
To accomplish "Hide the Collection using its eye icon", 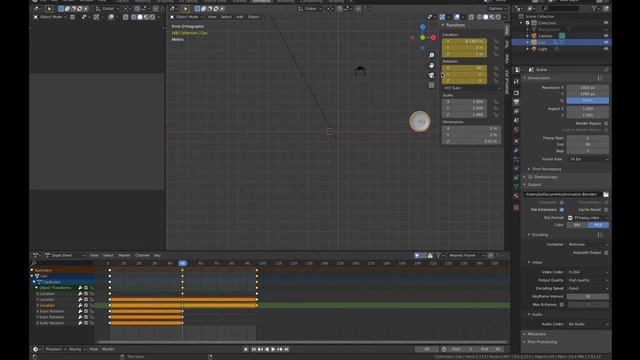I will click(606, 23).
